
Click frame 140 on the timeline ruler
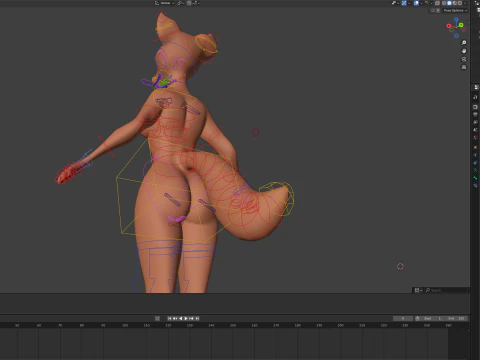point(211,325)
